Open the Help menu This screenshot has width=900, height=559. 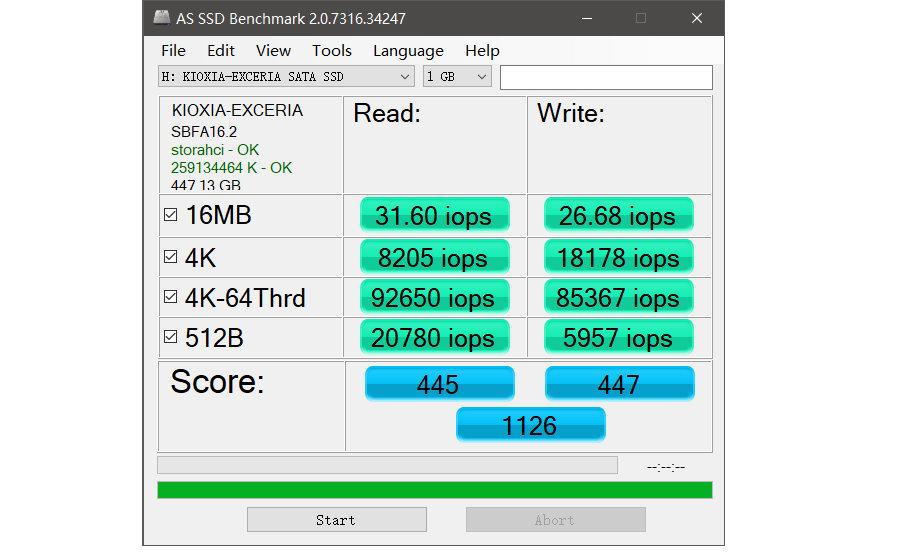[x=482, y=51]
